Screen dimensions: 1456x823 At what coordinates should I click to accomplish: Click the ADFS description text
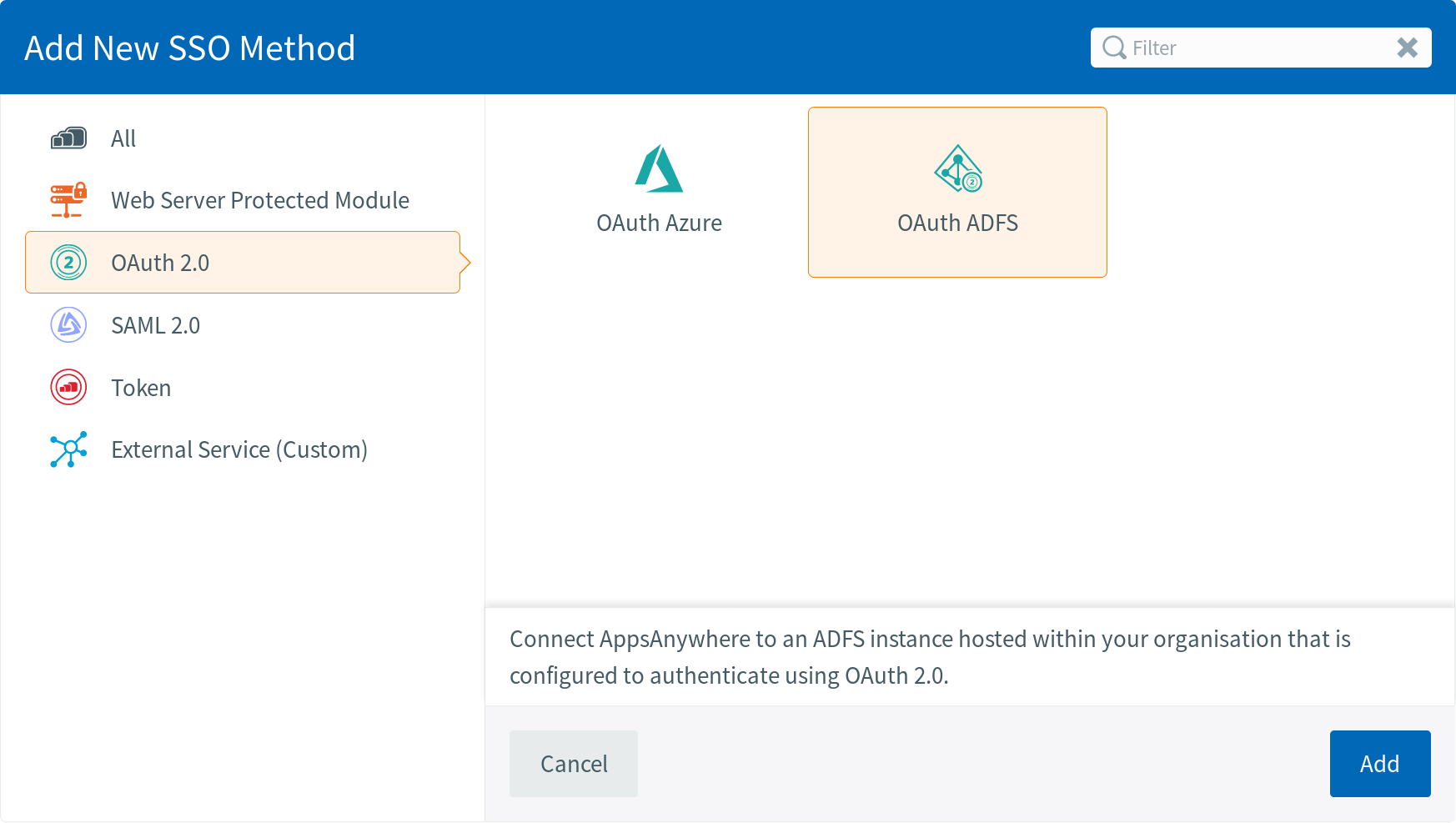[x=930, y=657]
